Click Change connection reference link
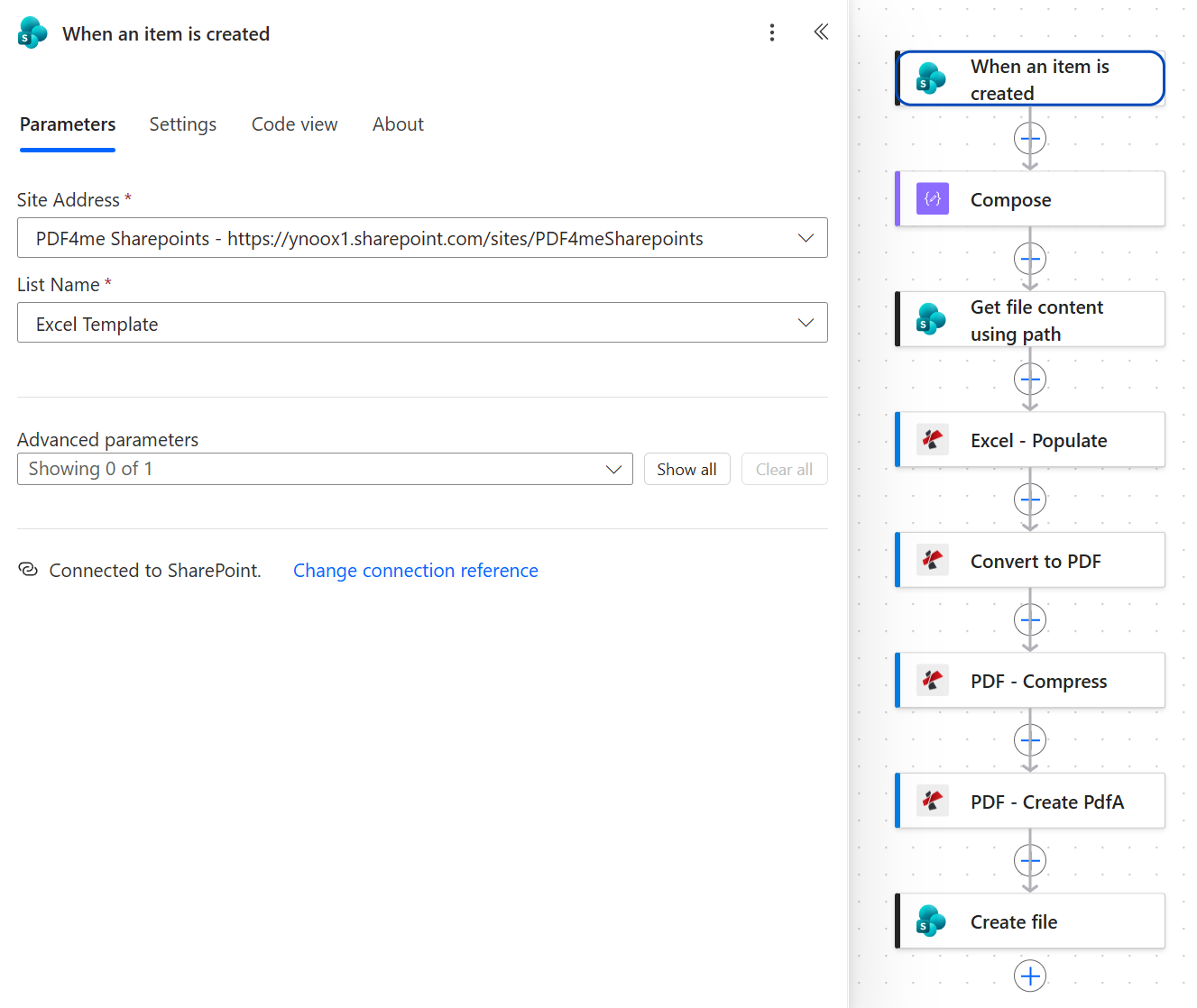Screen dimensions: 1197x1008 (x=416, y=571)
